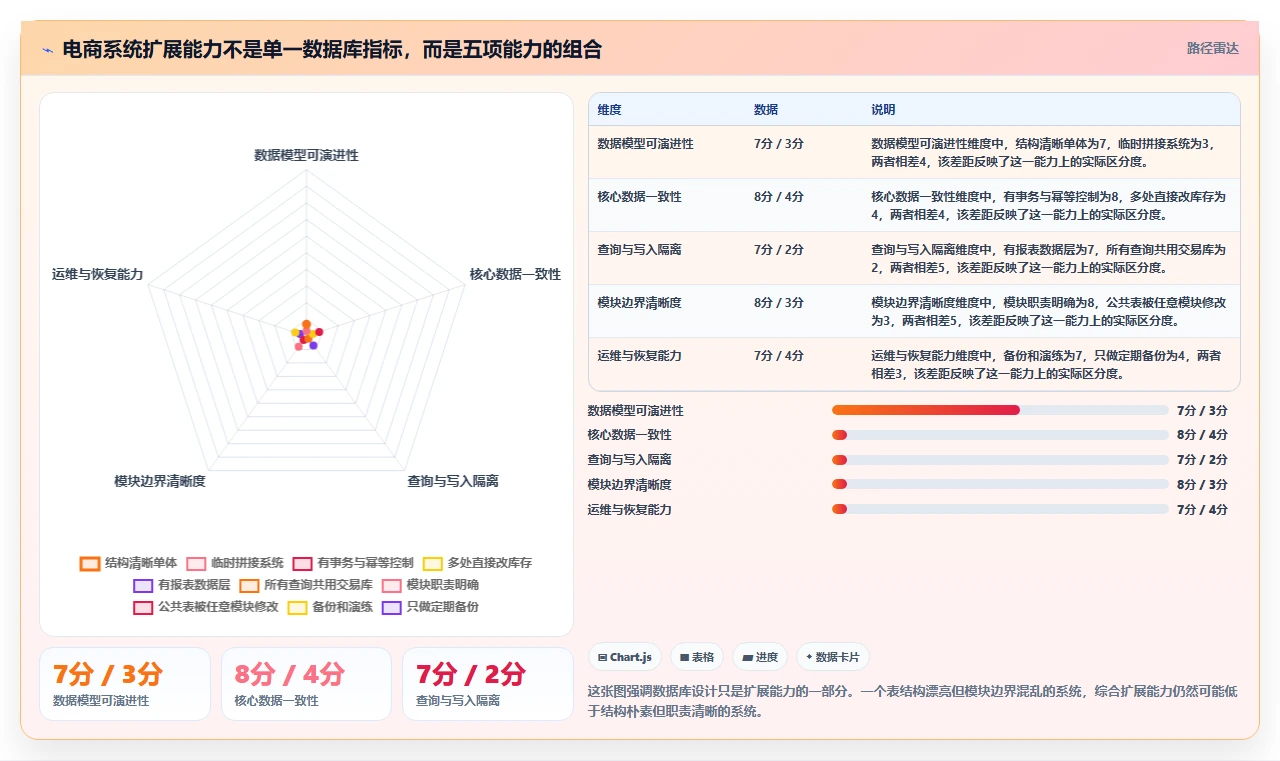This screenshot has height=761, width=1280.
Task: Click radar axis label 模块边界清晰度
Action: 160,481
